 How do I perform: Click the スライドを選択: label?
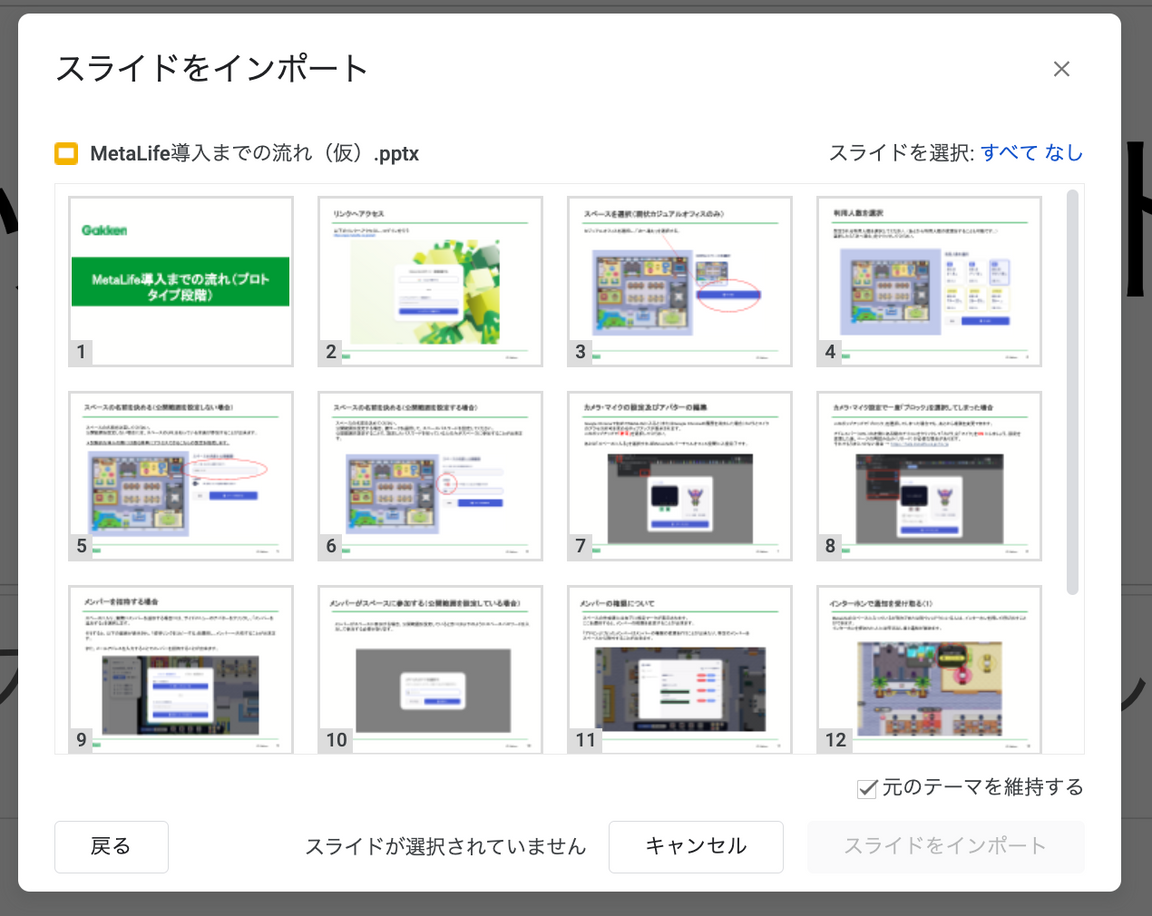[x=901, y=153]
